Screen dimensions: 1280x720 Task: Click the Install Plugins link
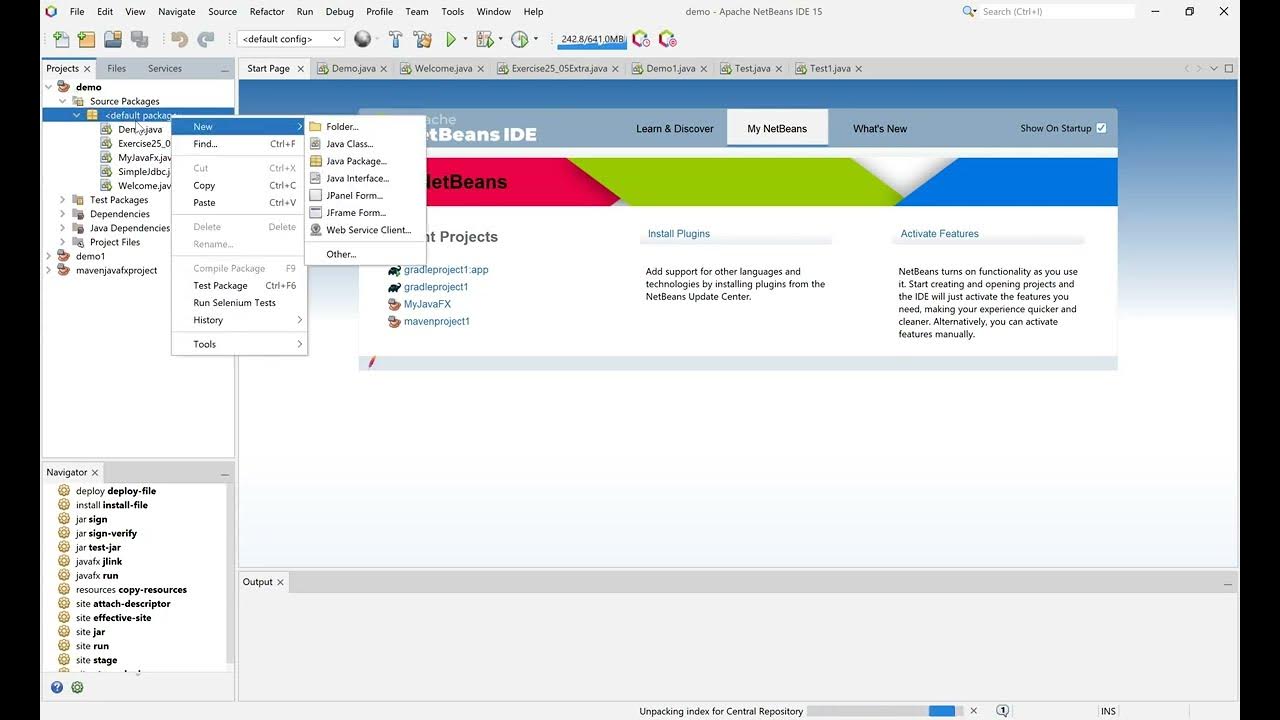coord(679,234)
